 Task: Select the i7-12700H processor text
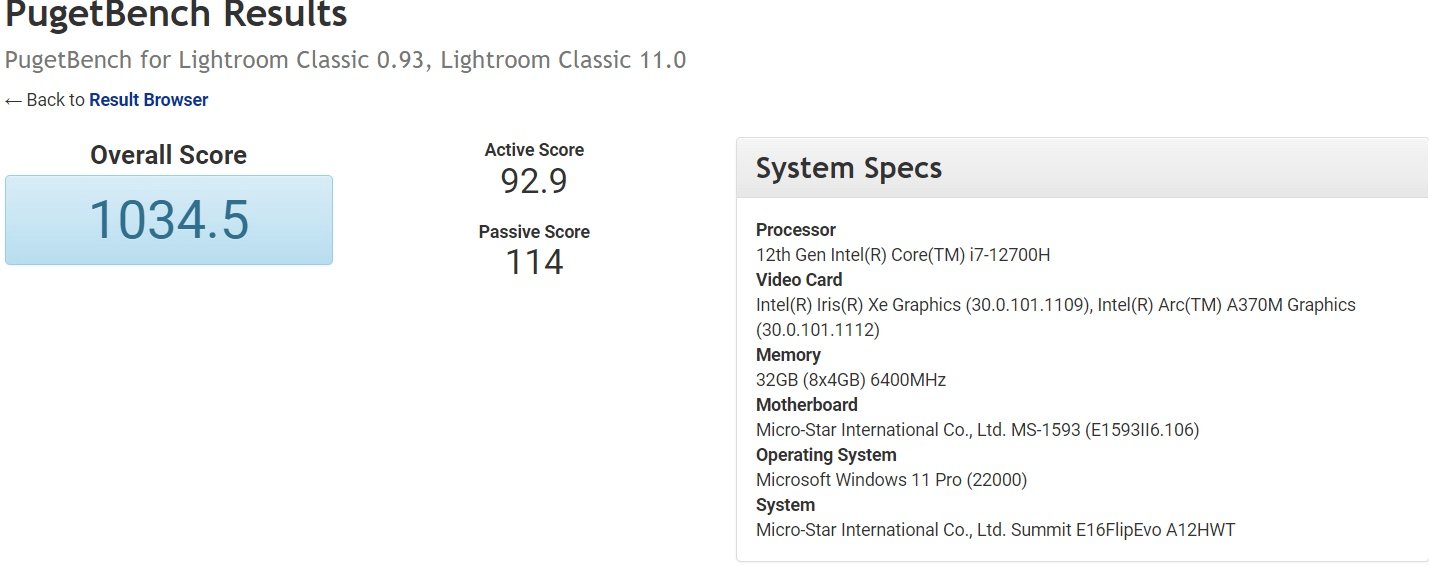[903, 255]
